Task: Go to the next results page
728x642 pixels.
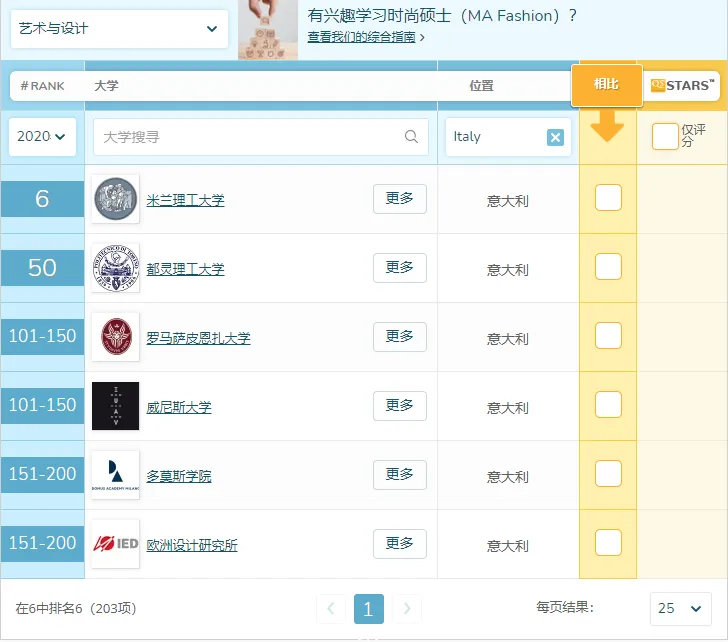Action: point(407,609)
